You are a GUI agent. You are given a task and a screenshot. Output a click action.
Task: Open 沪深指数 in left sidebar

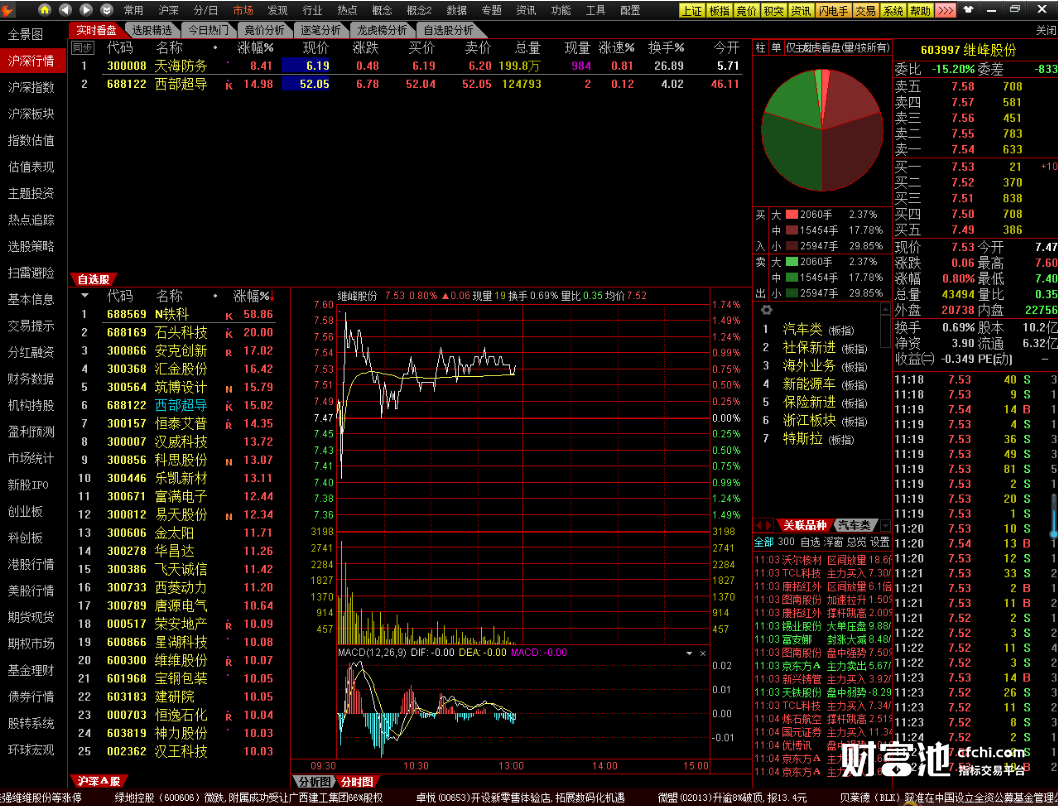point(31,87)
